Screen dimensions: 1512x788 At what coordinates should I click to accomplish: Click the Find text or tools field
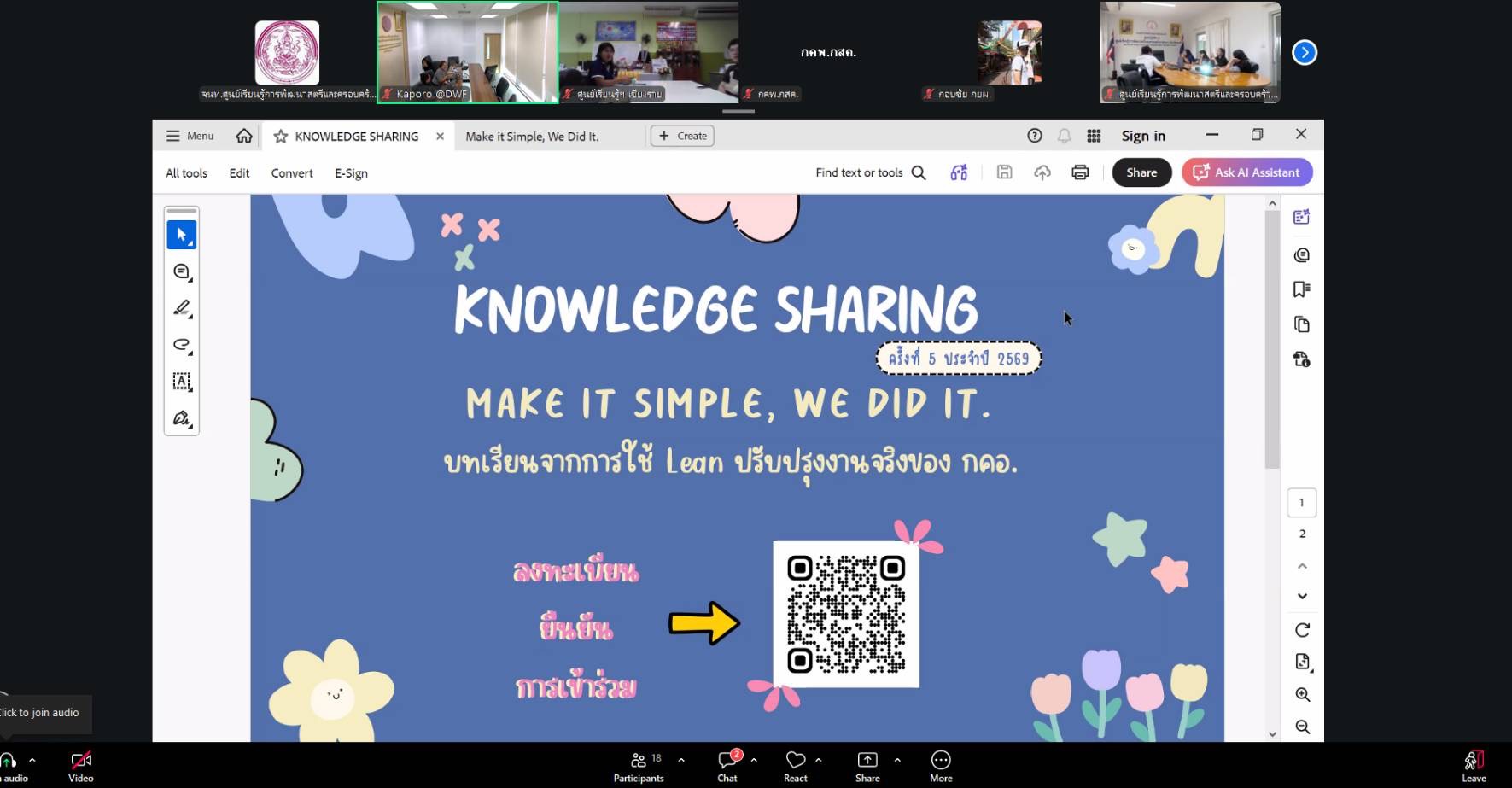coord(859,172)
